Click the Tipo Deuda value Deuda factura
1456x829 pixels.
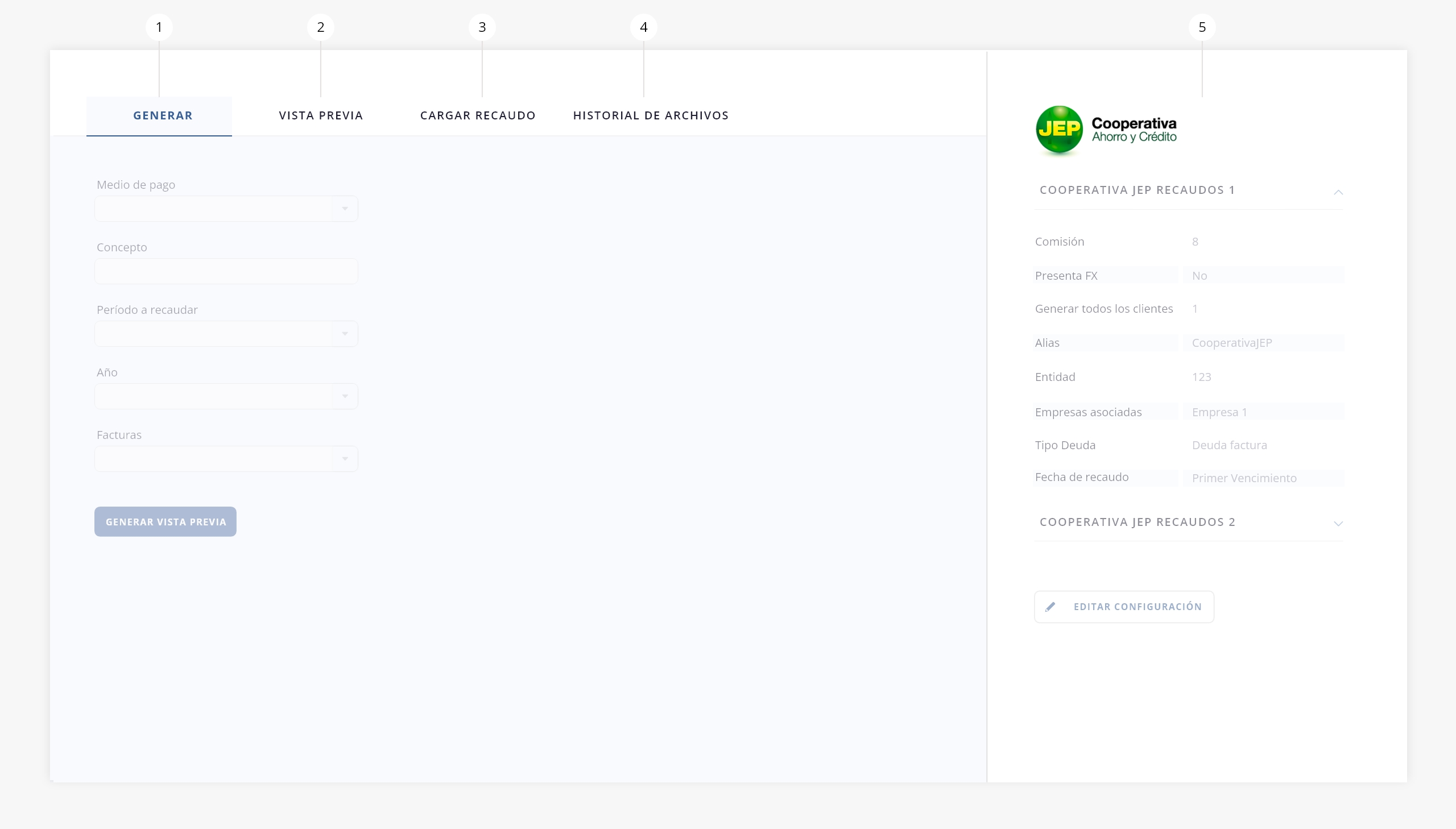1230,445
